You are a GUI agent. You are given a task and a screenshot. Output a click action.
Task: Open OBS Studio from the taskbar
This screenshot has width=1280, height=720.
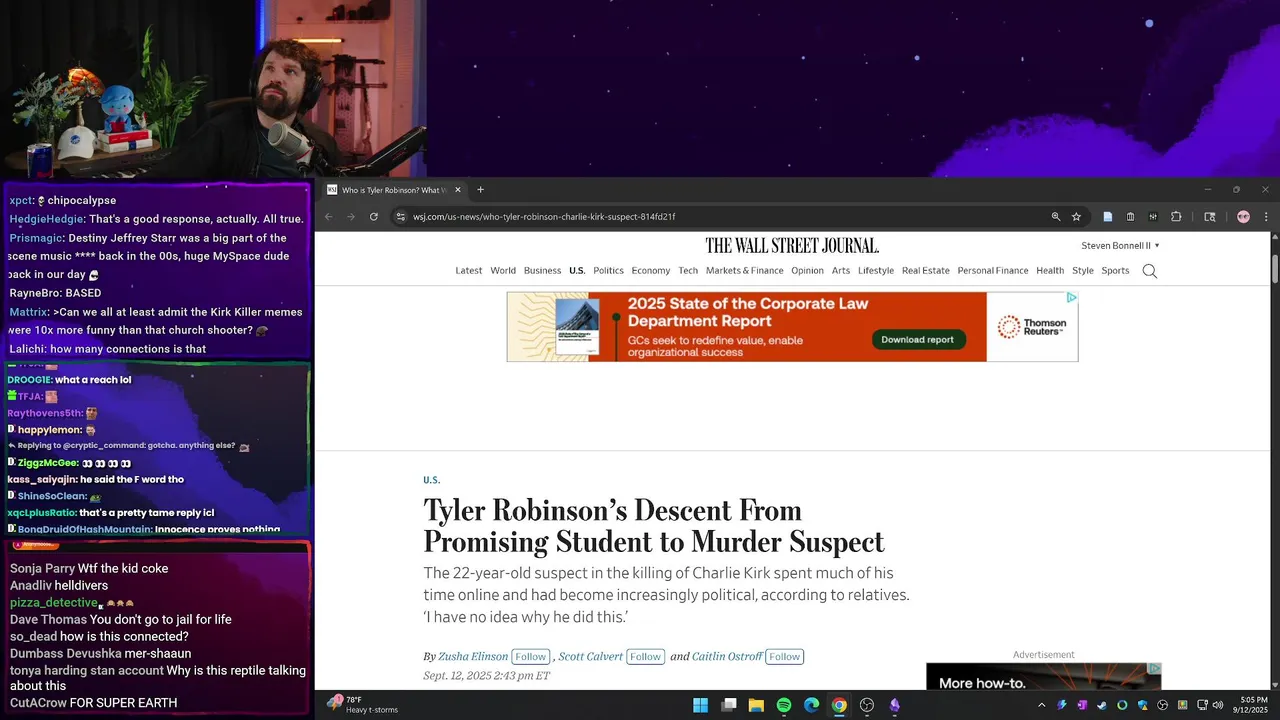[x=867, y=705]
